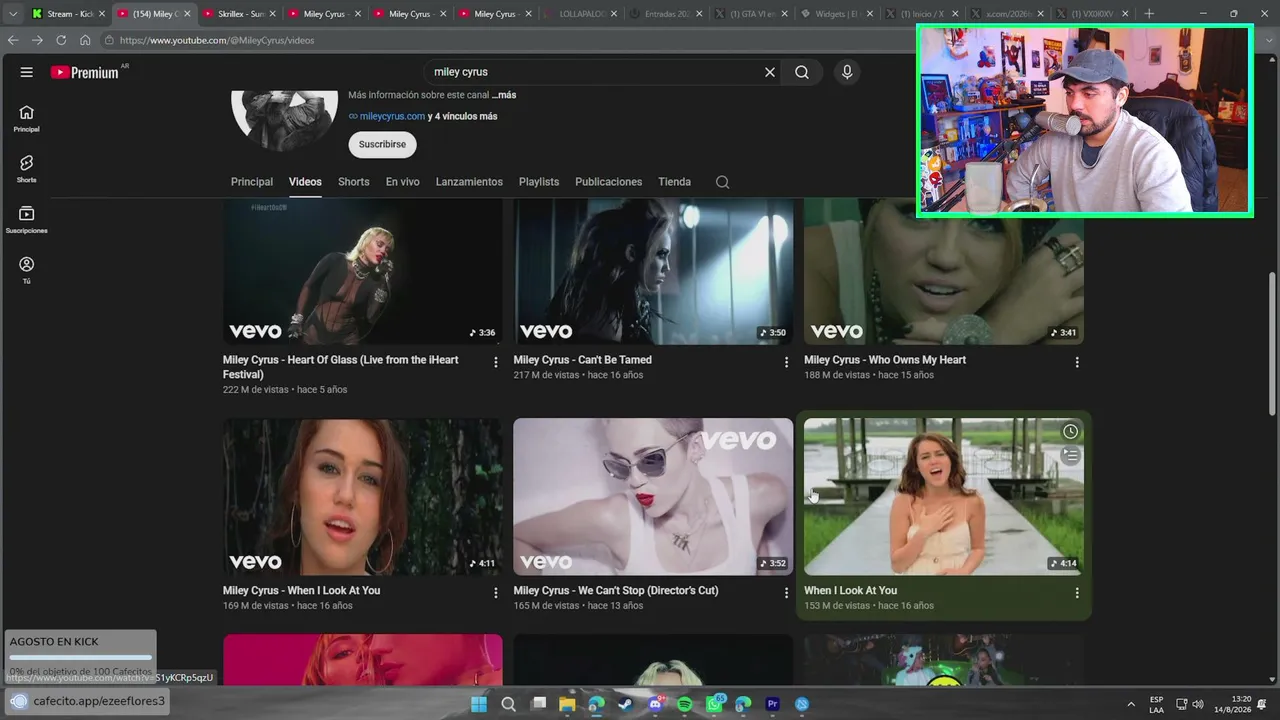This screenshot has height=720, width=1280.
Task: Open options menu for 153 M views When I Look At You
Action: coord(1077,593)
